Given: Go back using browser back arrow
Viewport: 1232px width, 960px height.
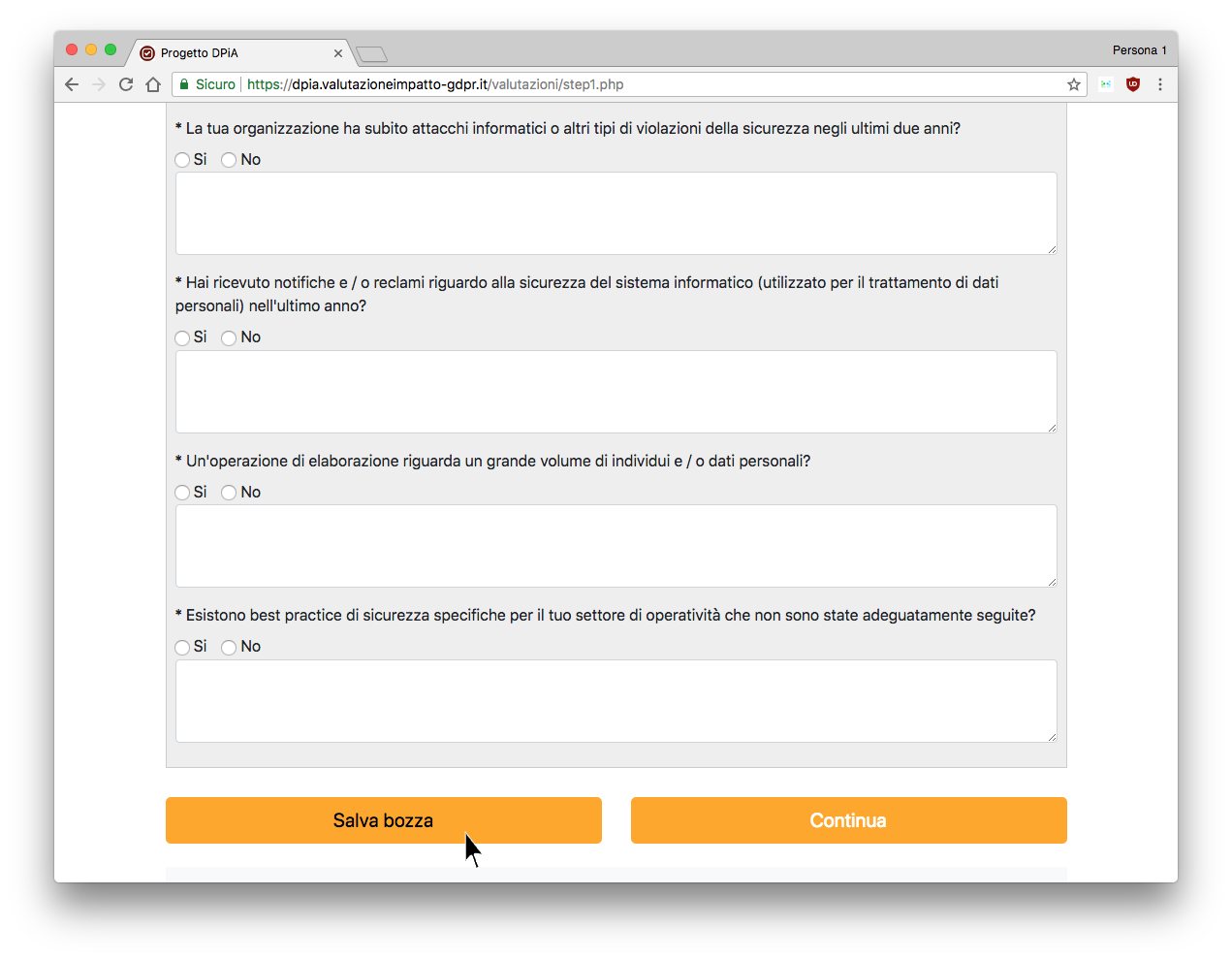Looking at the screenshot, I should point(72,84).
